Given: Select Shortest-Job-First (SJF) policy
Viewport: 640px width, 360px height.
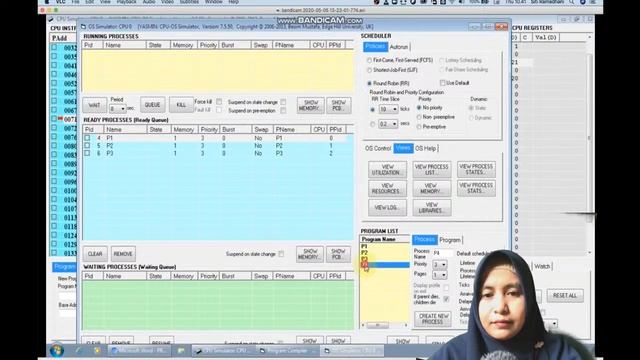Looking at the screenshot, I should point(369,70).
